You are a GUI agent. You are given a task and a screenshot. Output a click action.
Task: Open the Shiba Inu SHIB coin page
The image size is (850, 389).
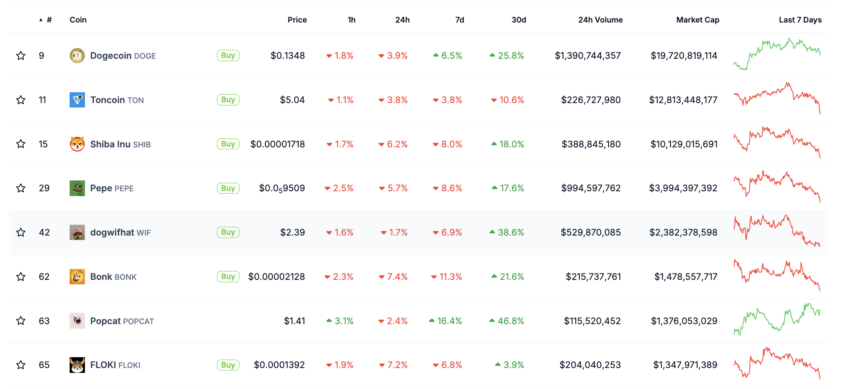120,144
